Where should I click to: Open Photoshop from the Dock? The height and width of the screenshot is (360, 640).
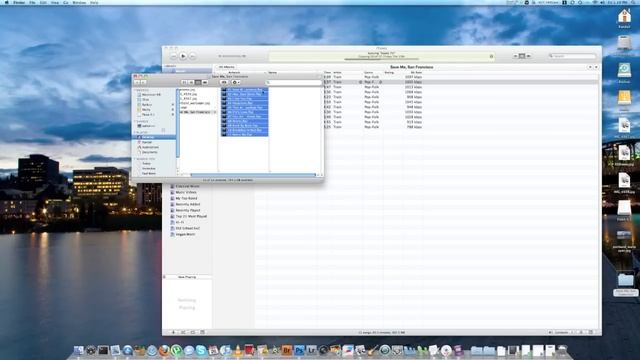coord(299,350)
